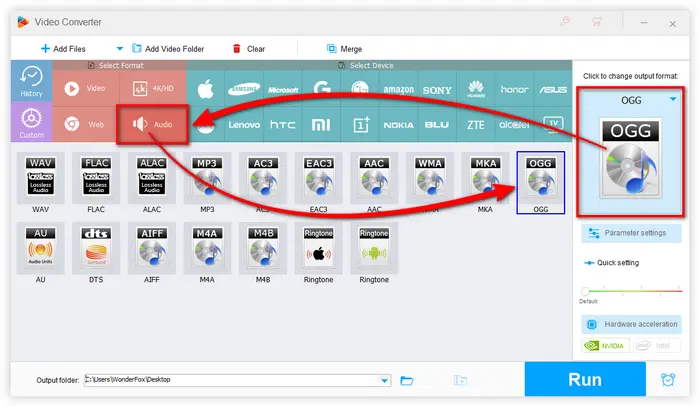Open the Honor device category
This screenshot has width=700, height=407.
[514, 89]
